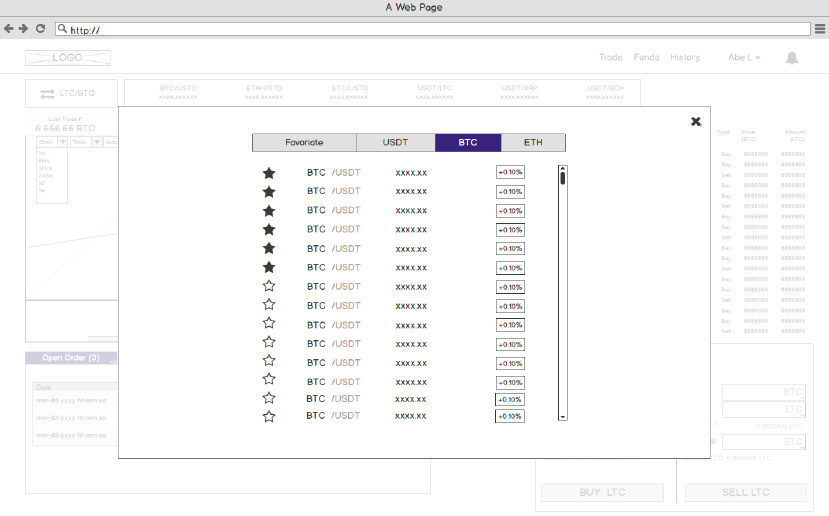This screenshot has width=829, height=516.
Task: Click the LOGO placeholder in the header
Action: (68, 58)
